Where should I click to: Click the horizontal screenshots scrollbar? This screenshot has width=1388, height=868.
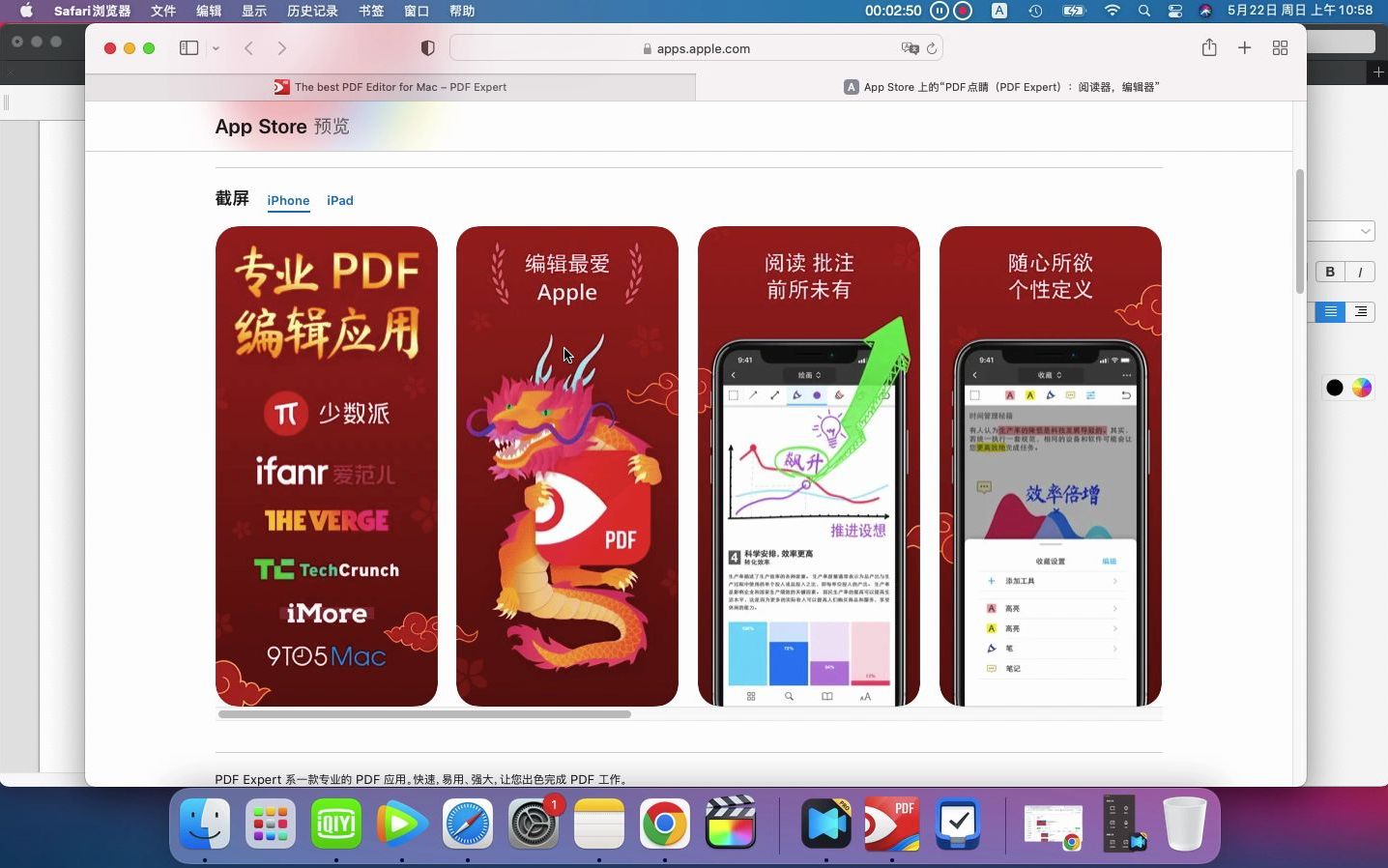coord(424,714)
